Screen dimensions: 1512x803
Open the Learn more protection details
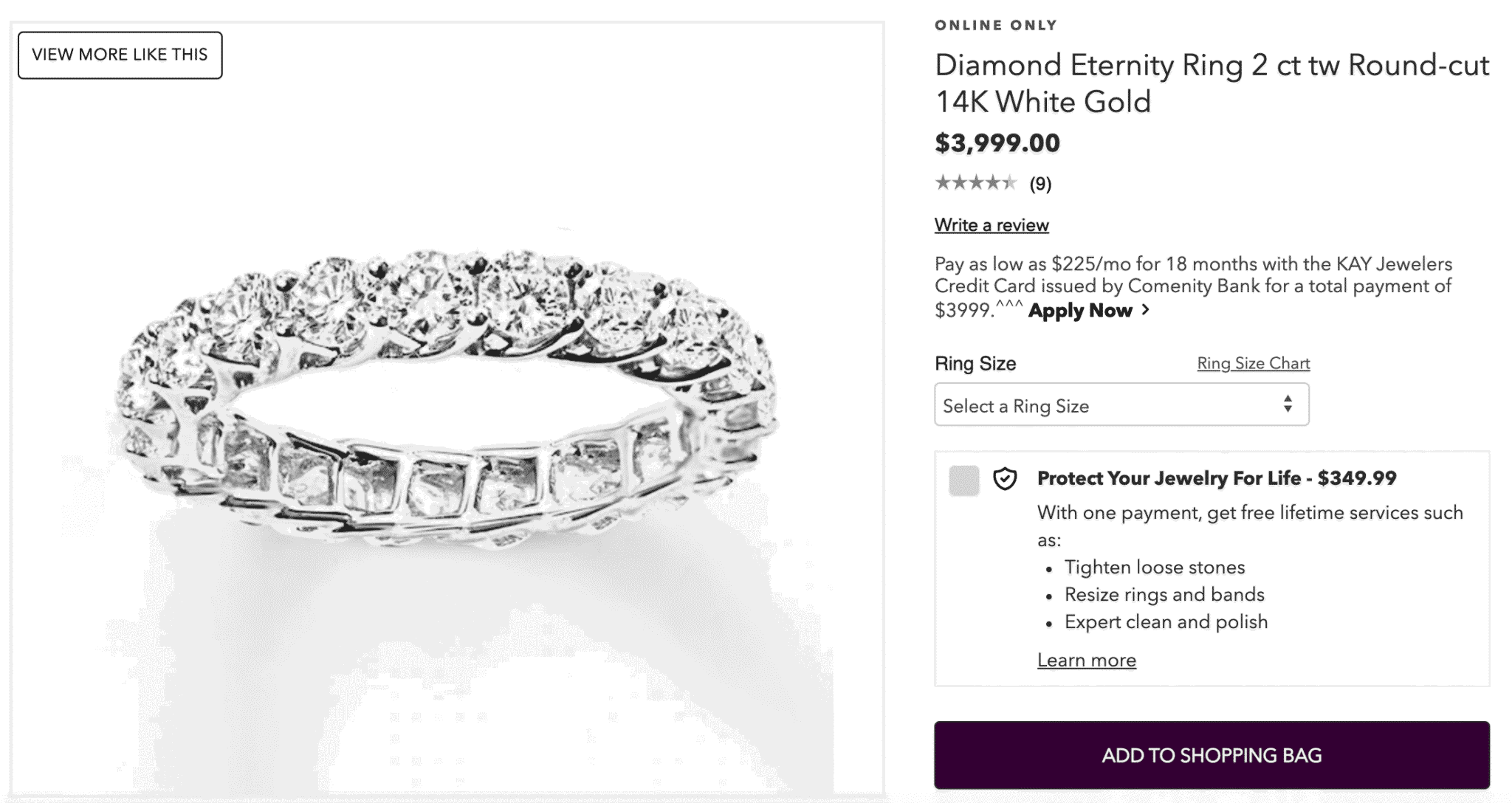(1086, 660)
